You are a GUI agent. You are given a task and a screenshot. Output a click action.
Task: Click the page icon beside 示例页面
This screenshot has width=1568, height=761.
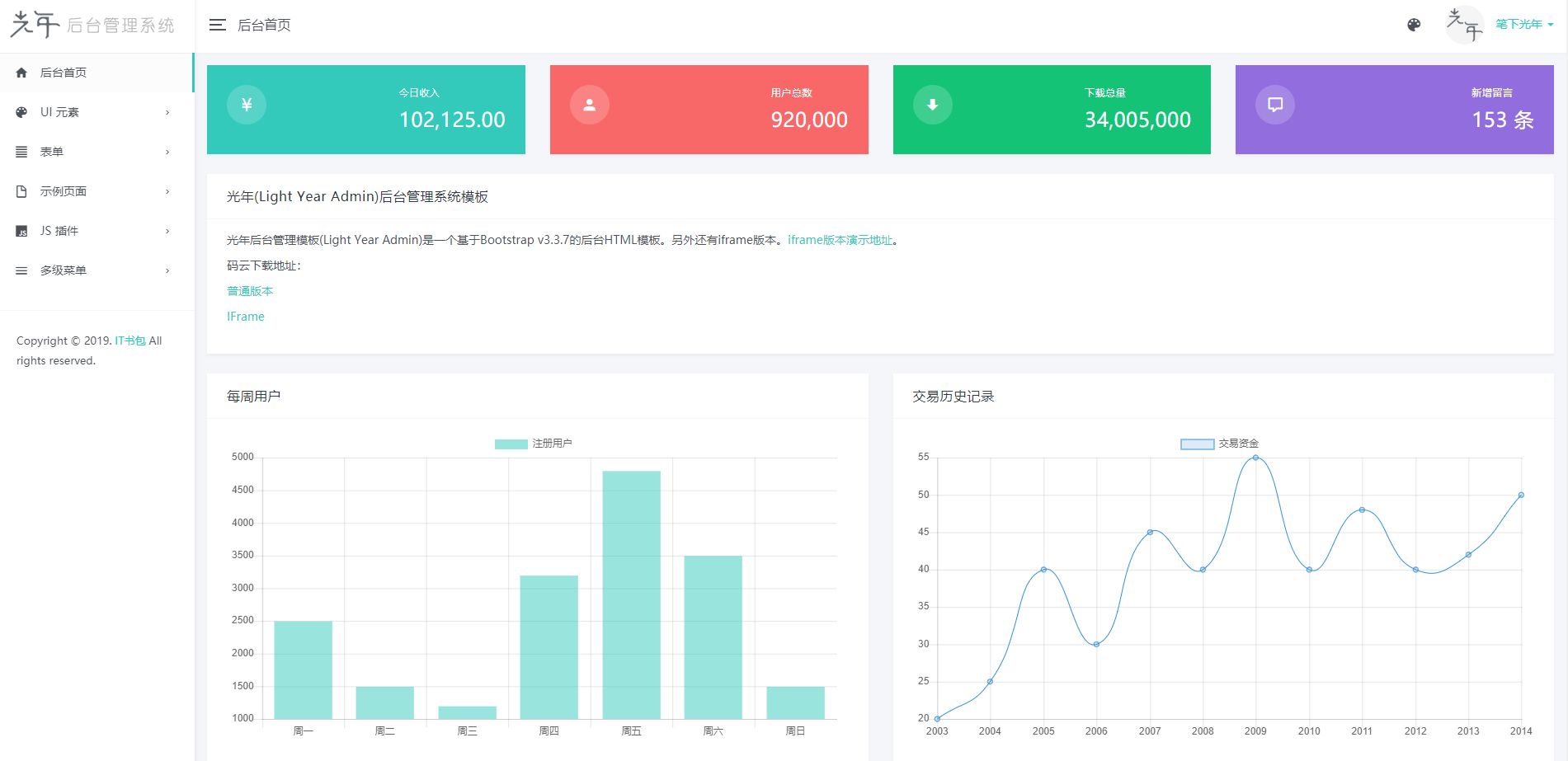21,191
